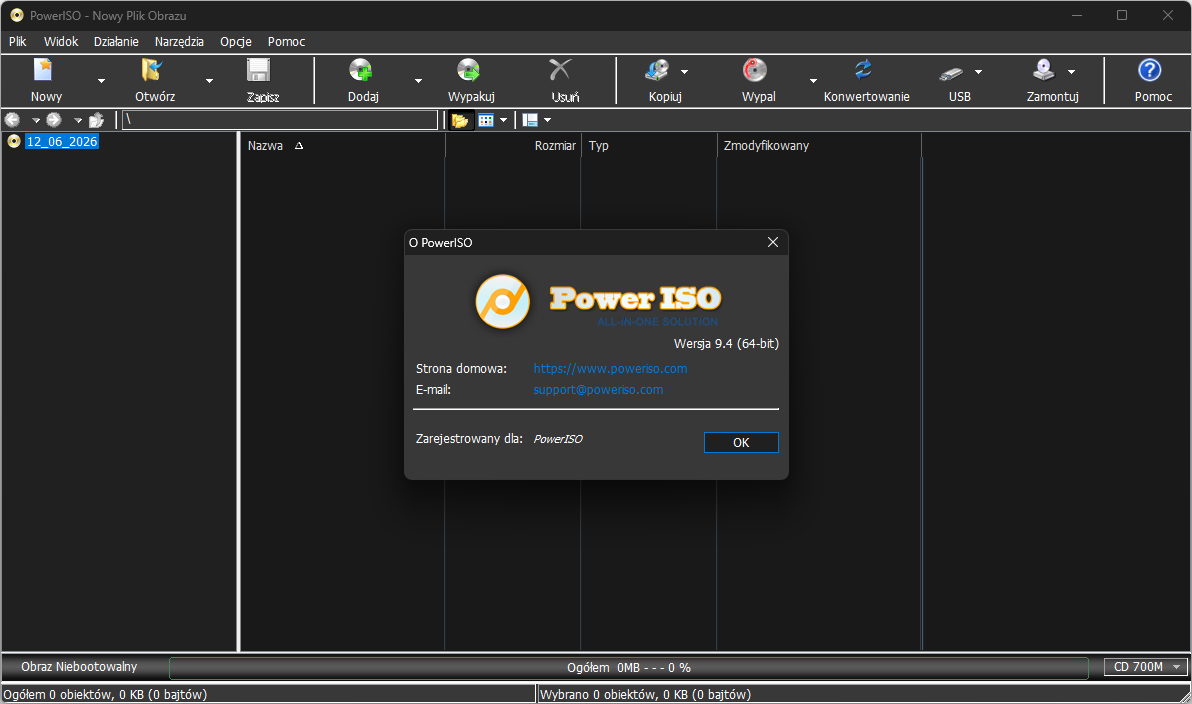Open the Zamontuj dropdown arrow

tap(1071, 72)
